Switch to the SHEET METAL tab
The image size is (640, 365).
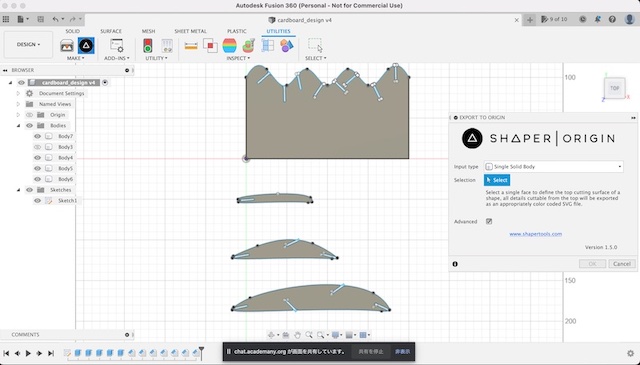pyautogui.click(x=191, y=31)
